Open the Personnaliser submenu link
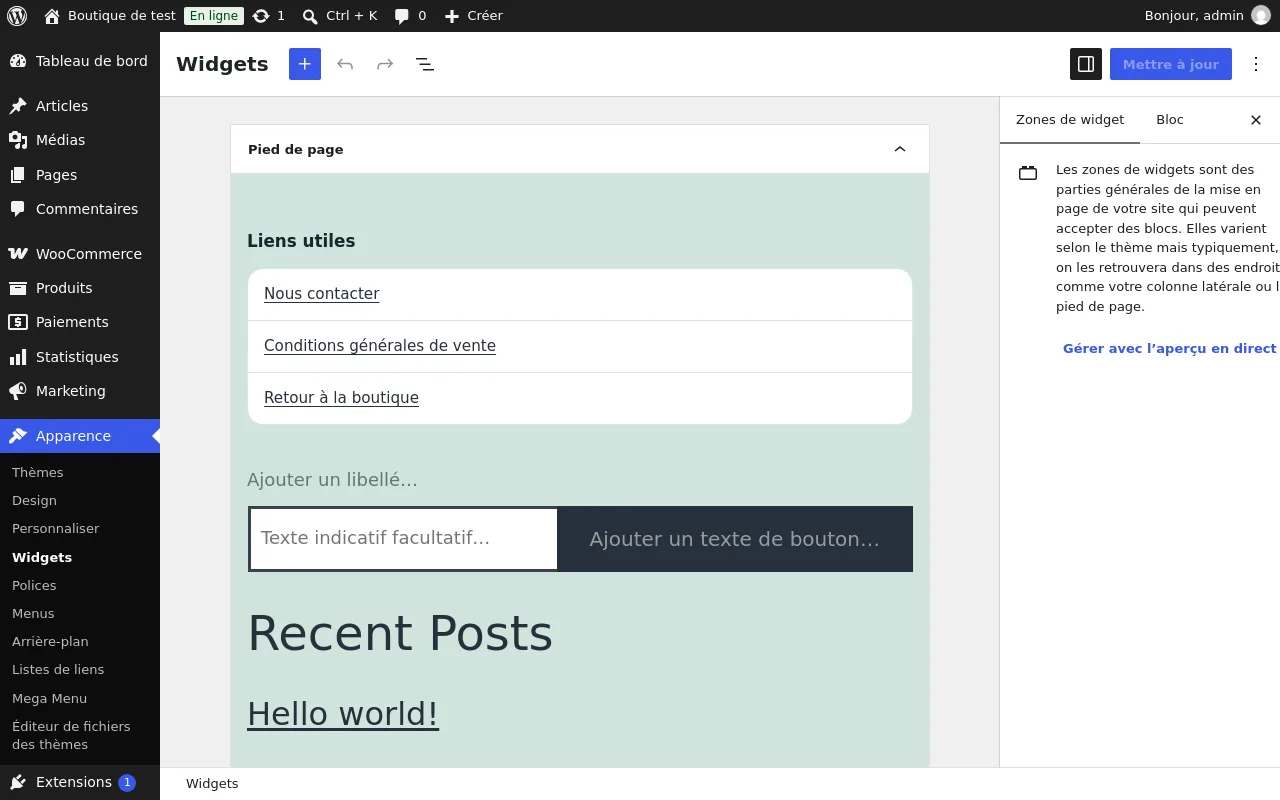The height and width of the screenshot is (800, 1280). click(56, 528)
